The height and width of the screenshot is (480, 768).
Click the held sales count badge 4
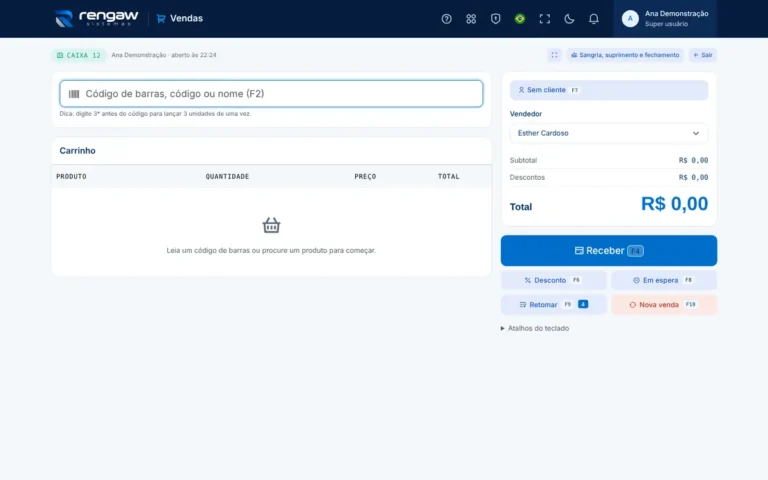coord(583,304)
